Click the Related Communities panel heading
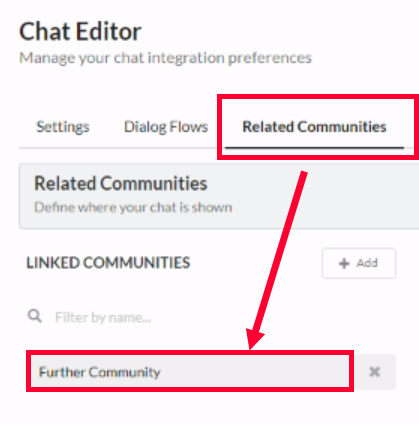This screenshot has width=419, height=424. click(x=121, y=183)
